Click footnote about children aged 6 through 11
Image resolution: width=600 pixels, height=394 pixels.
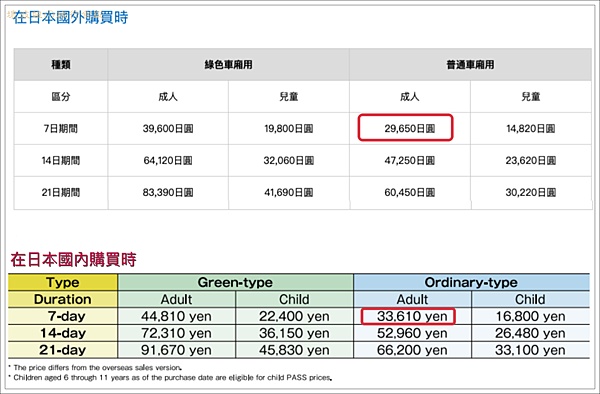coord(170,378)
